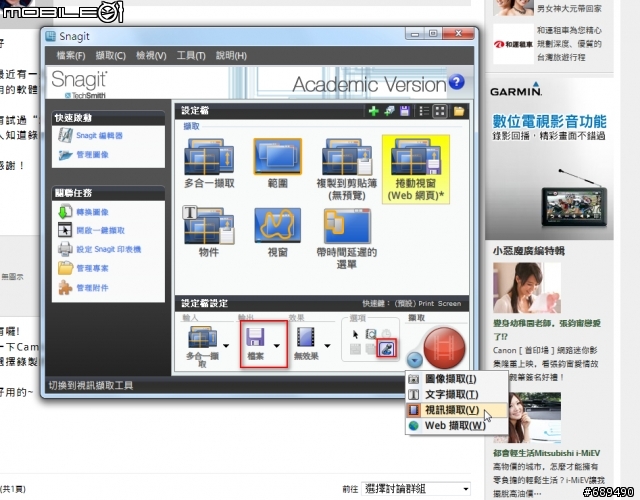The image size is (640, 500).
Task: Click the woman thumbnail under 小惡魔廣編特輯
Action: click(527, 287)
